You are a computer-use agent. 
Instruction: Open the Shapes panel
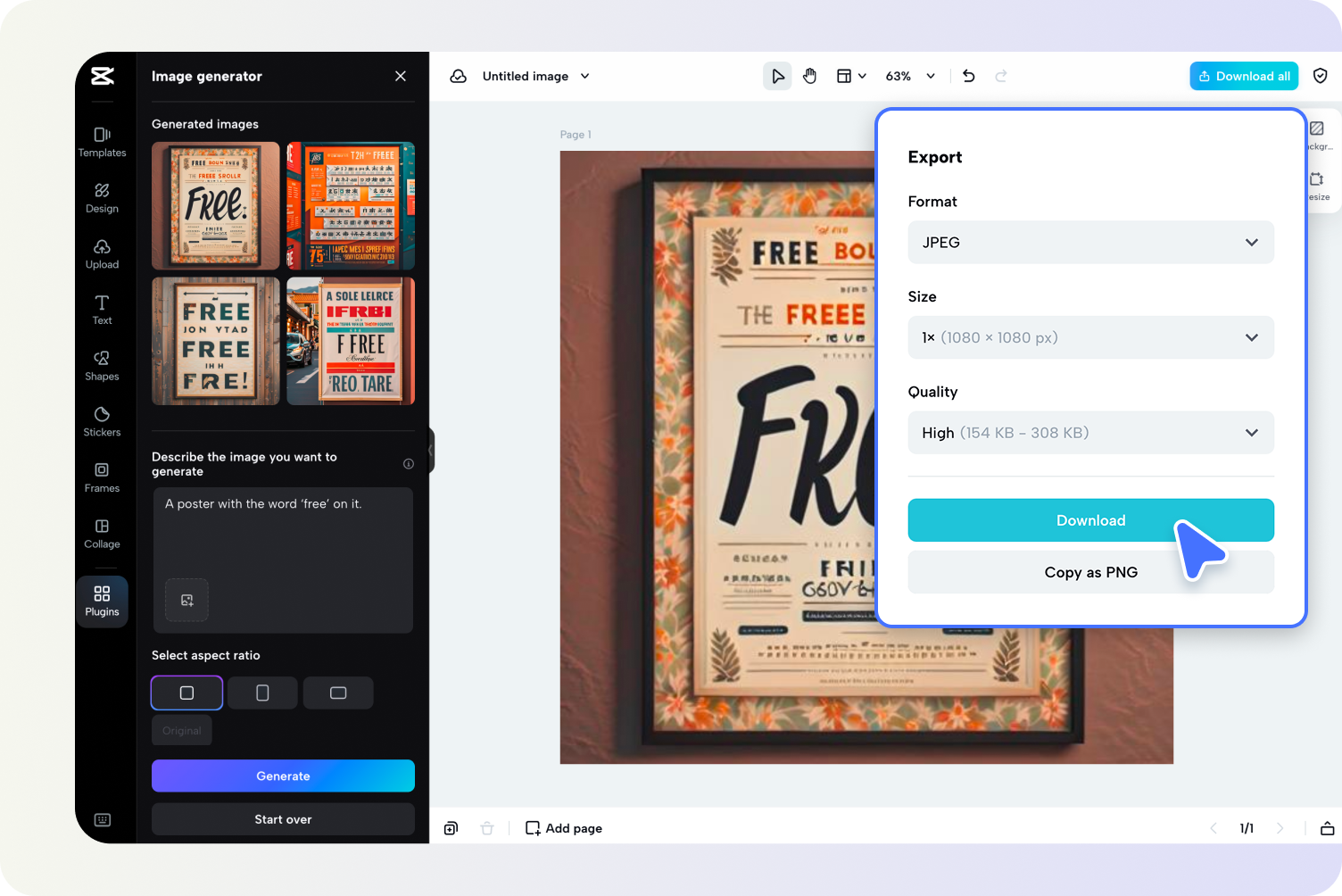(x=103, y=366)
